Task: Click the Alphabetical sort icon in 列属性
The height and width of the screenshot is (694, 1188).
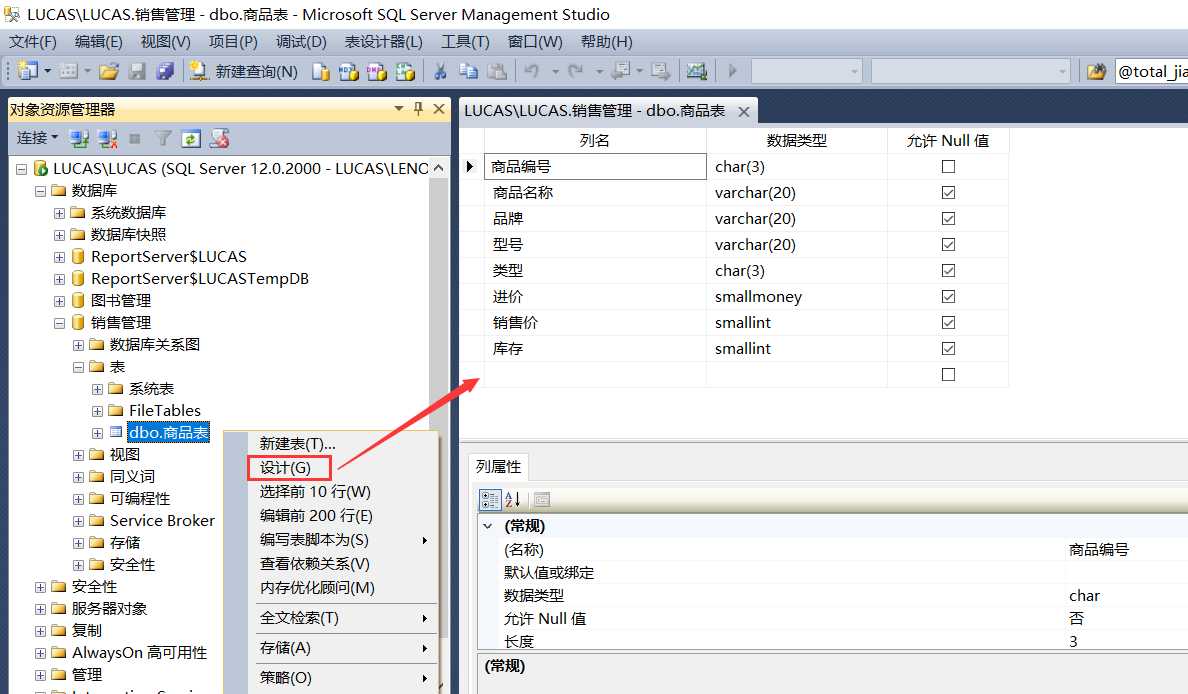Action: [x=513, y=499]
